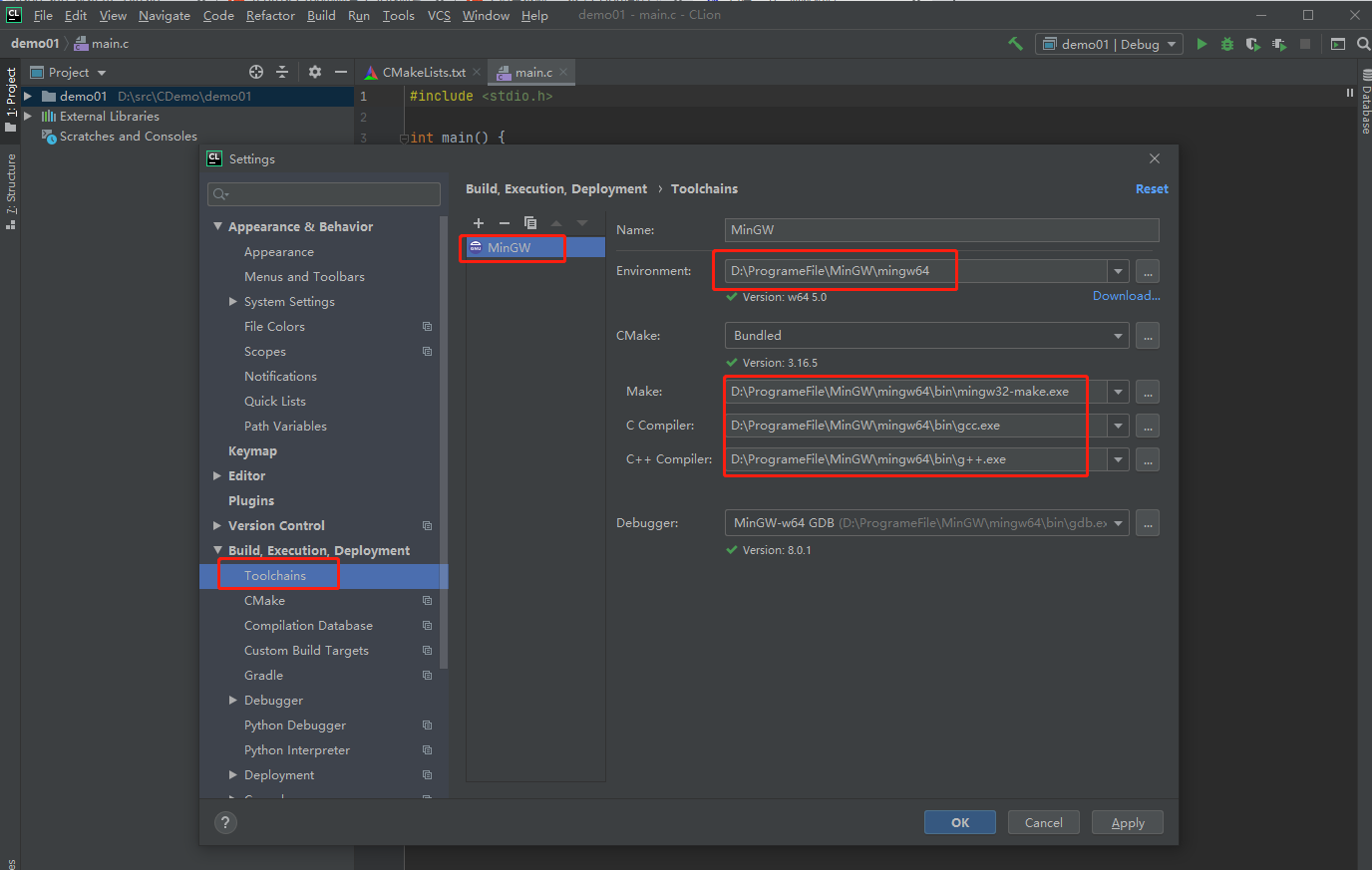Image resolution: width=1372 pixels, height=870 pixels.
Task: Open the Navigate menu
Action: coord(165,15)
